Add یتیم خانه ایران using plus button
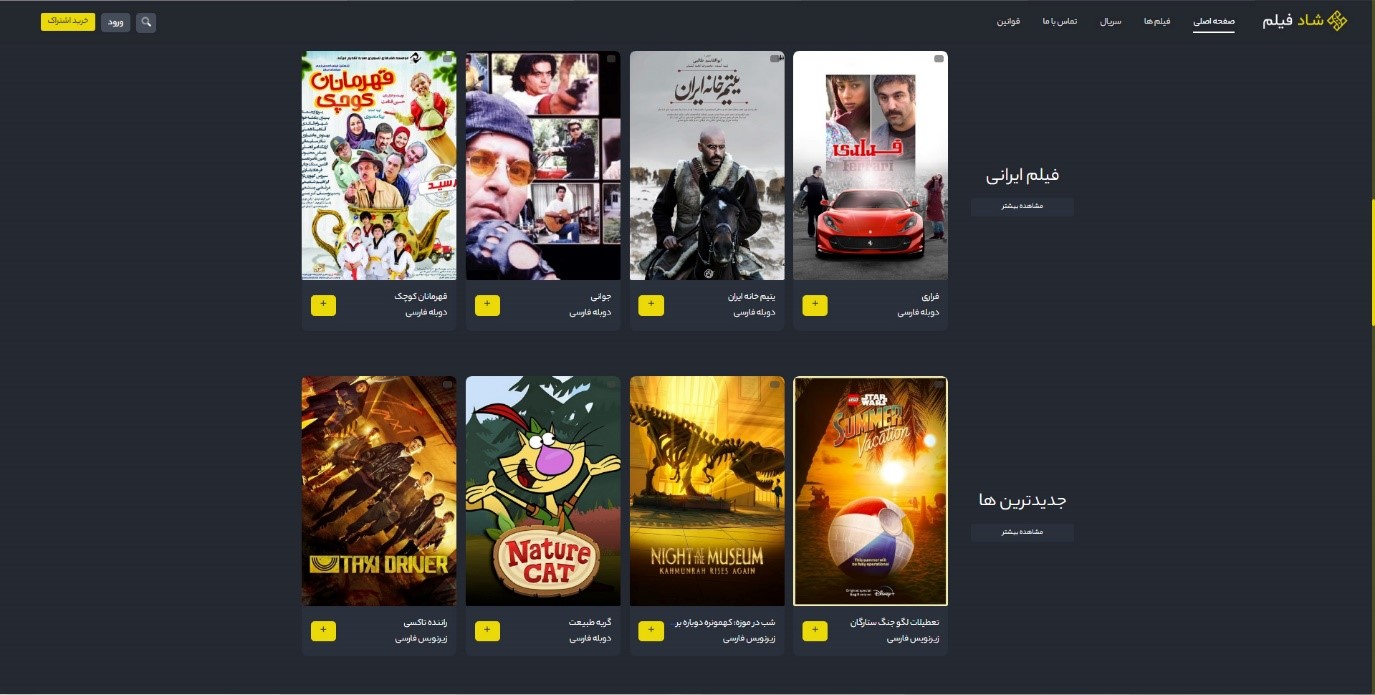1375x695 pixels. coord(651,305)
